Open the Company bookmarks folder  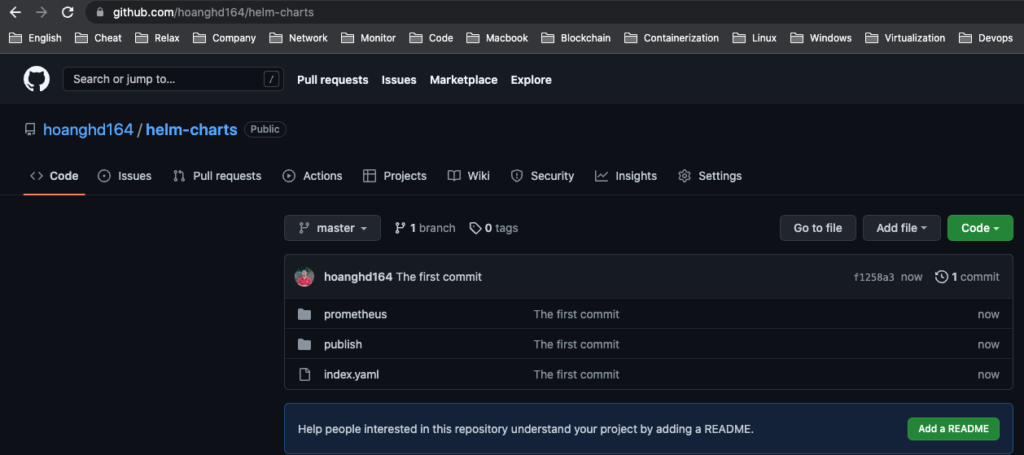click(x=224, y=38)
